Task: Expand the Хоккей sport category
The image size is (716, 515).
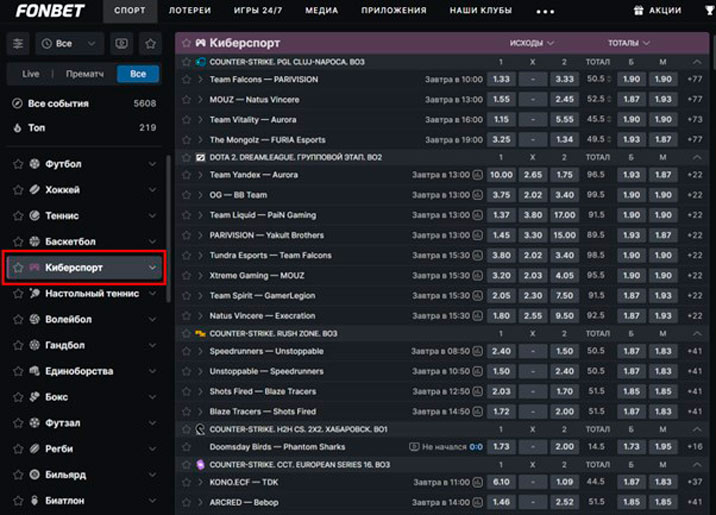Action: pos(152,190)
